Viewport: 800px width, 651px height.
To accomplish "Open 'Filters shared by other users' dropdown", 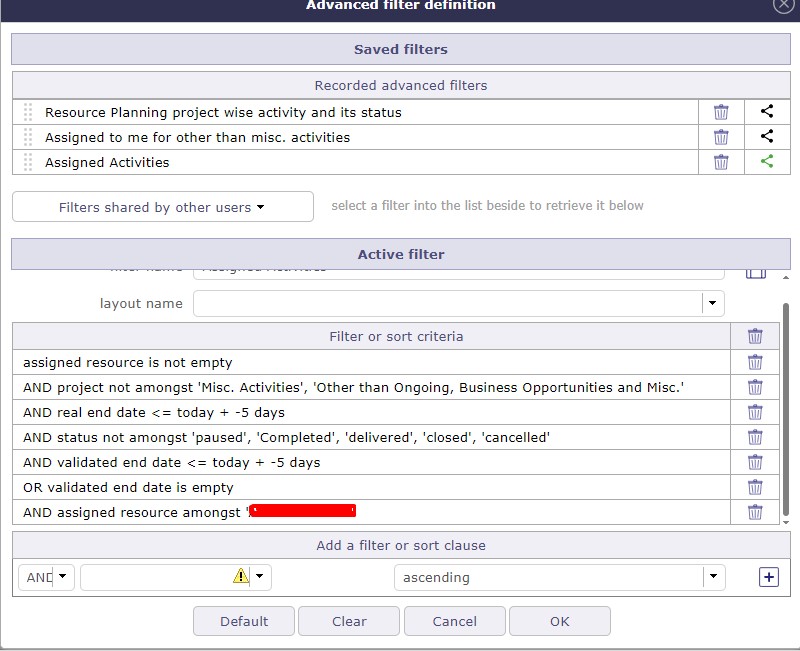I will [163, 207].
